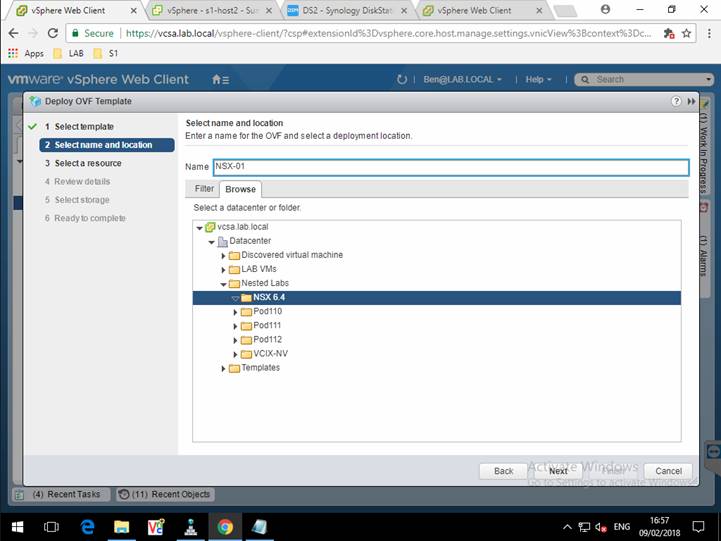Select the Pod110 folder
The image size is (721, 541).
pos(267,311)
